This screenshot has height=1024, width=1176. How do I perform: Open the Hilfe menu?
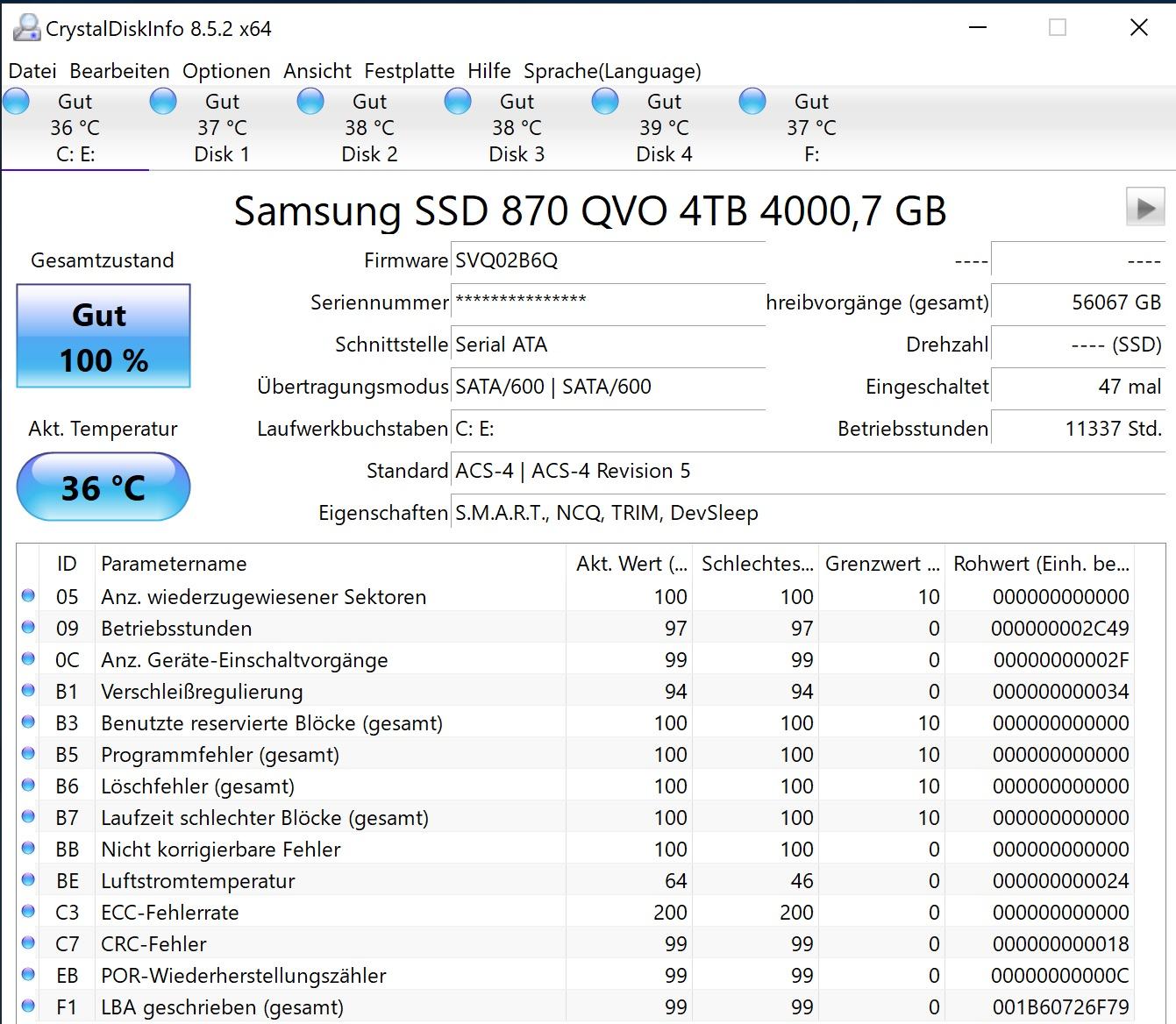point(489,71)
